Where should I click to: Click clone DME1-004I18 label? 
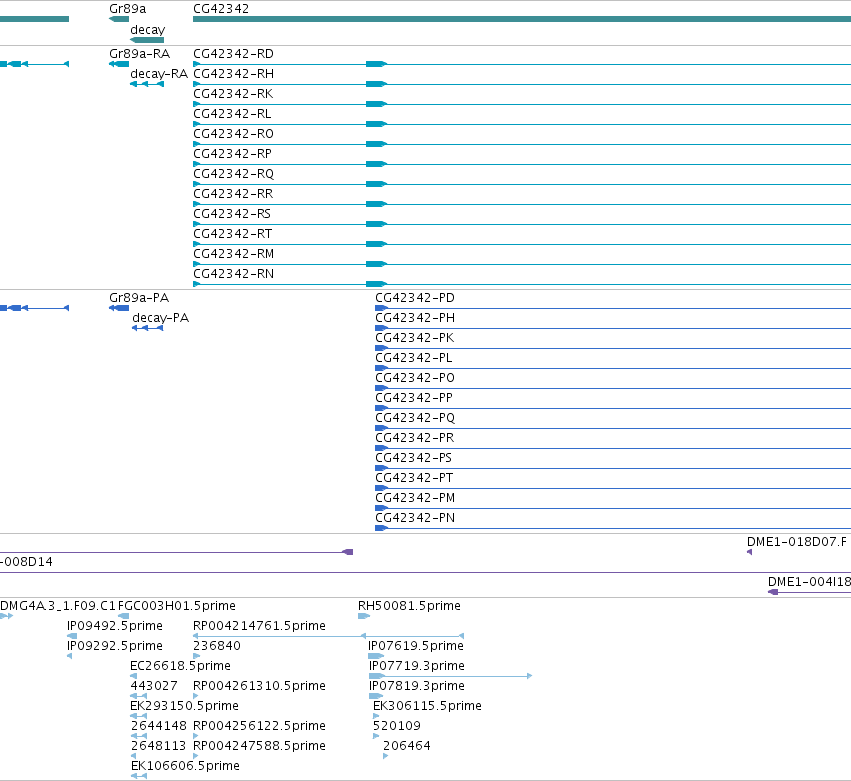point(809,582)
